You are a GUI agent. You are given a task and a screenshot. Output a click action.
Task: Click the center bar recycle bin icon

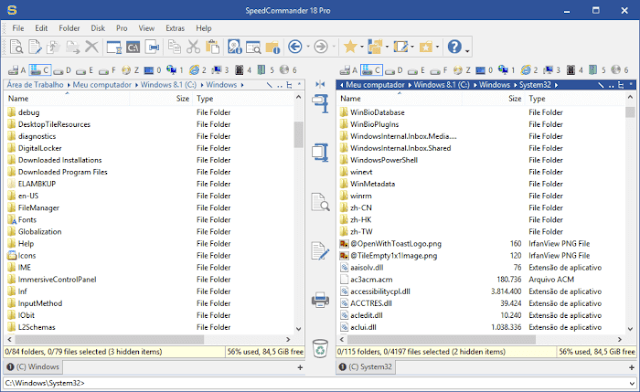pyautogui.click(x=320, y=348)
